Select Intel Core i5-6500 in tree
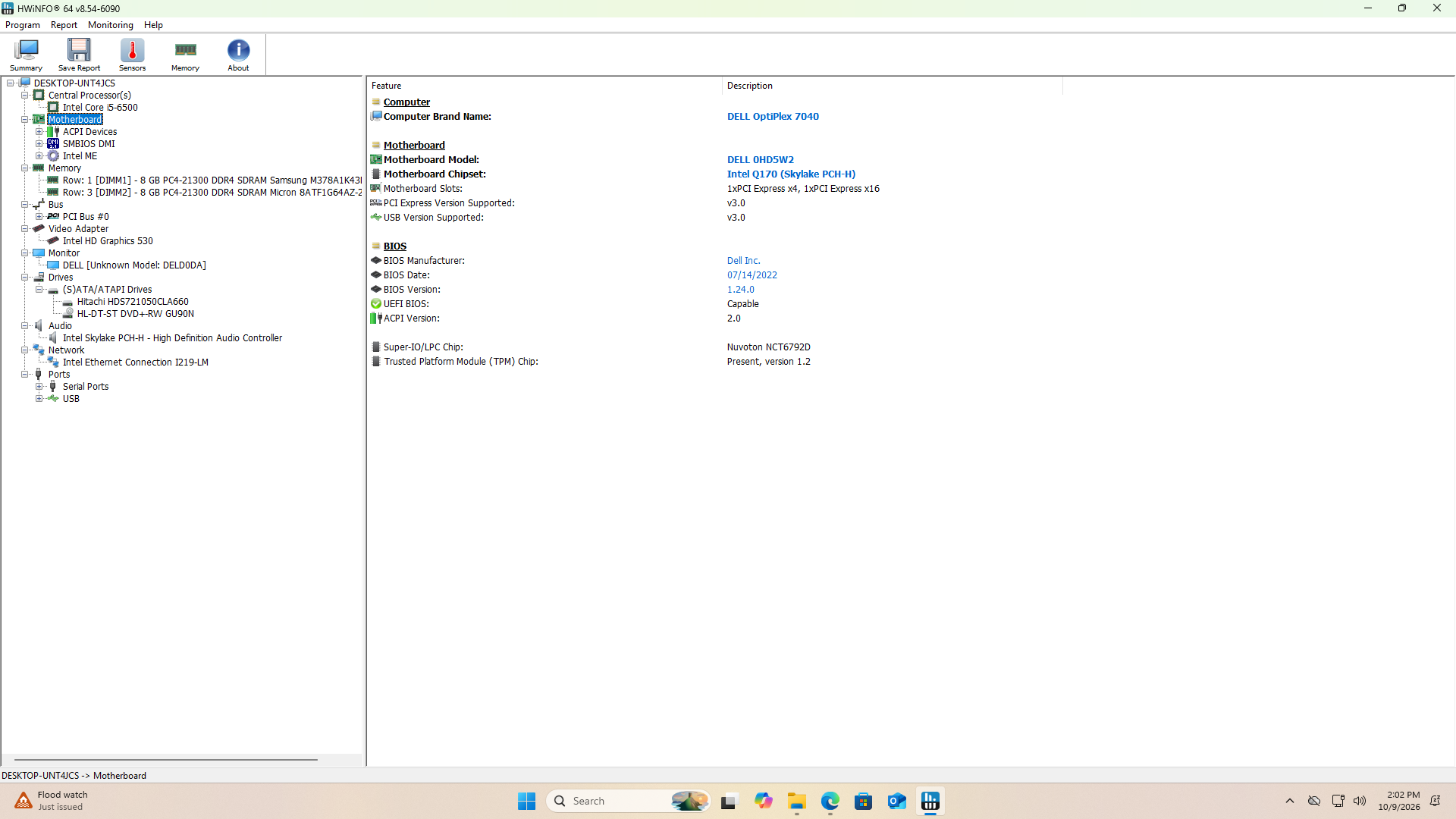The width and height of the screenshot is (1456, 819). click(100, 108)
